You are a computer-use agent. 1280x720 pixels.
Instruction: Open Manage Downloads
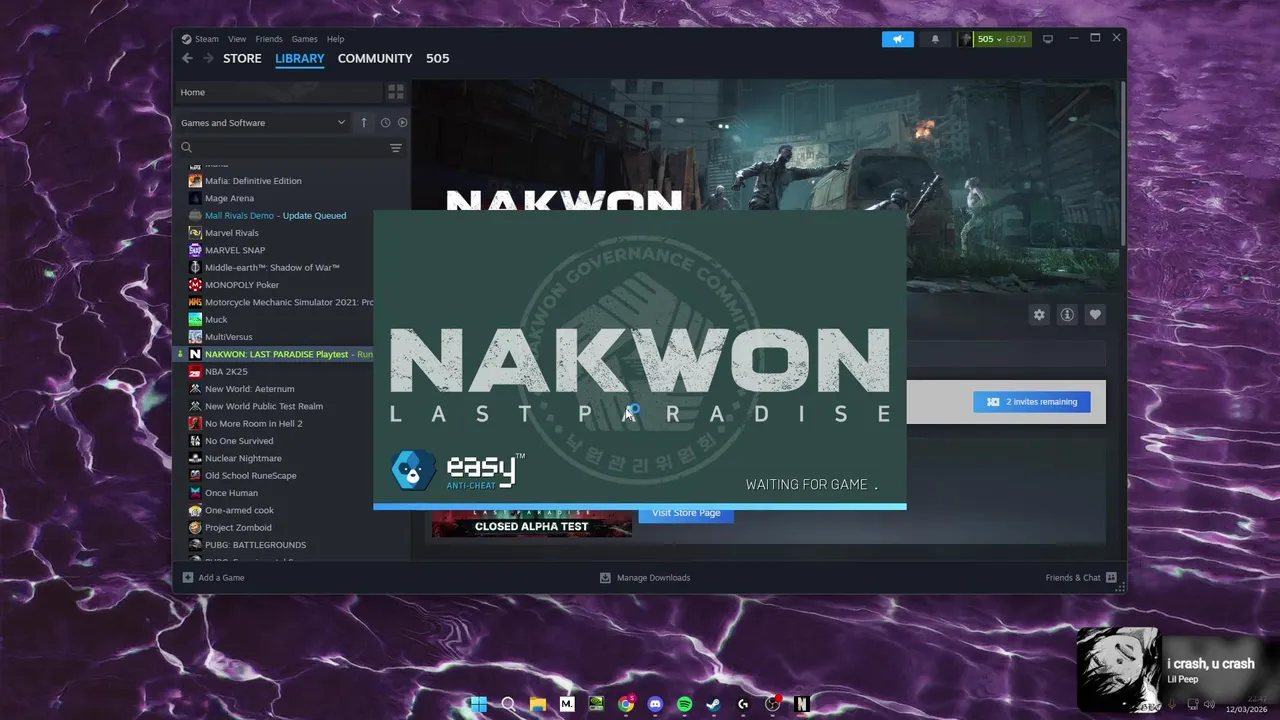[x=645, y=577]
